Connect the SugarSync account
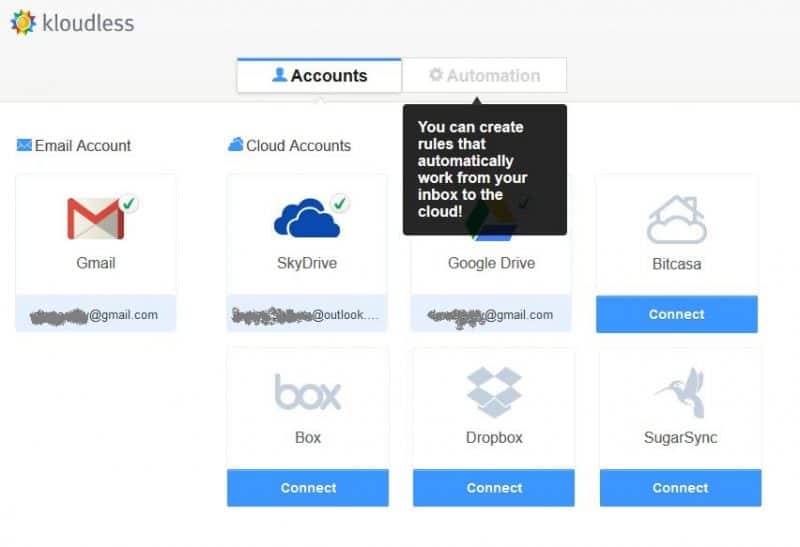The height and width of the screenshot is (547, 800). [681, 488]
